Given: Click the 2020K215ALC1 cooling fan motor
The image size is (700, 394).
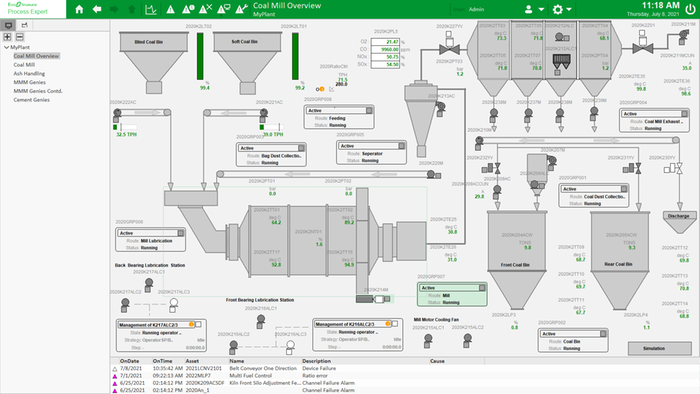Looking at the screenshot, I should point(428,341).
